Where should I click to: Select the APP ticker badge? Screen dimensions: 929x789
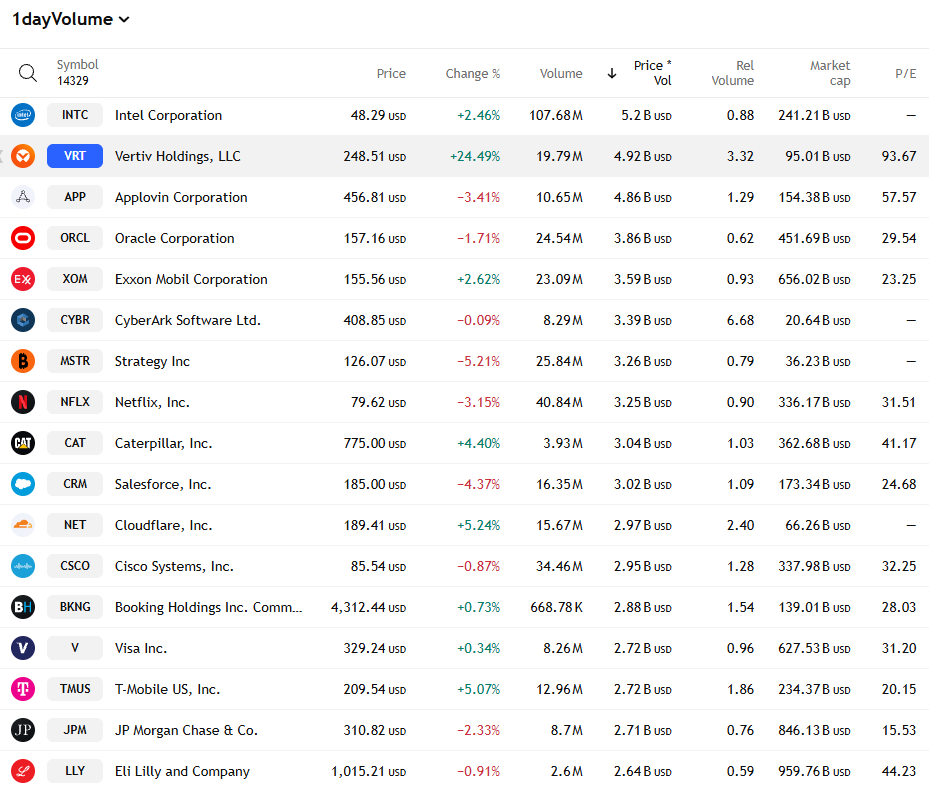pyautogui.click(x=75, y=197)
